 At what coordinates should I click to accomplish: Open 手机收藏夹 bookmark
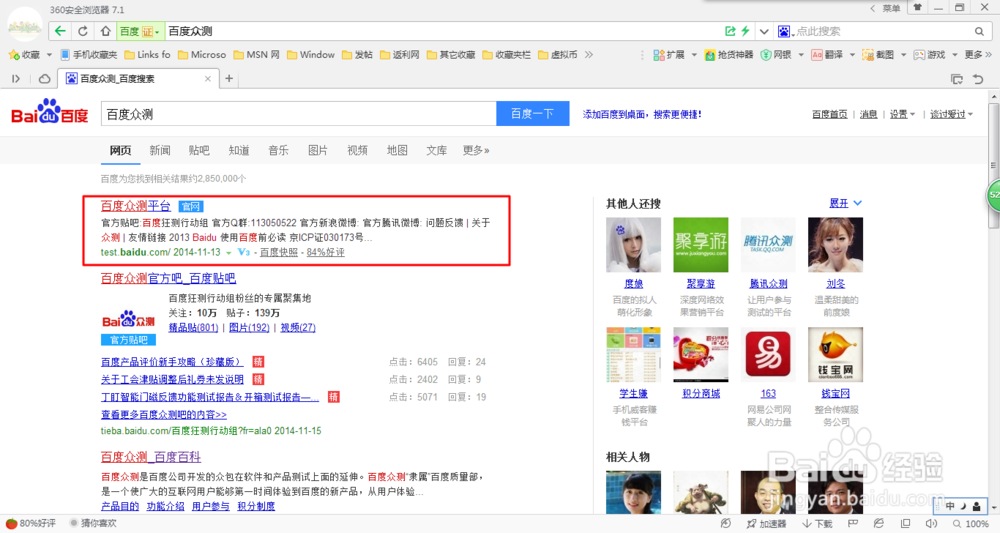coord(89,55)
